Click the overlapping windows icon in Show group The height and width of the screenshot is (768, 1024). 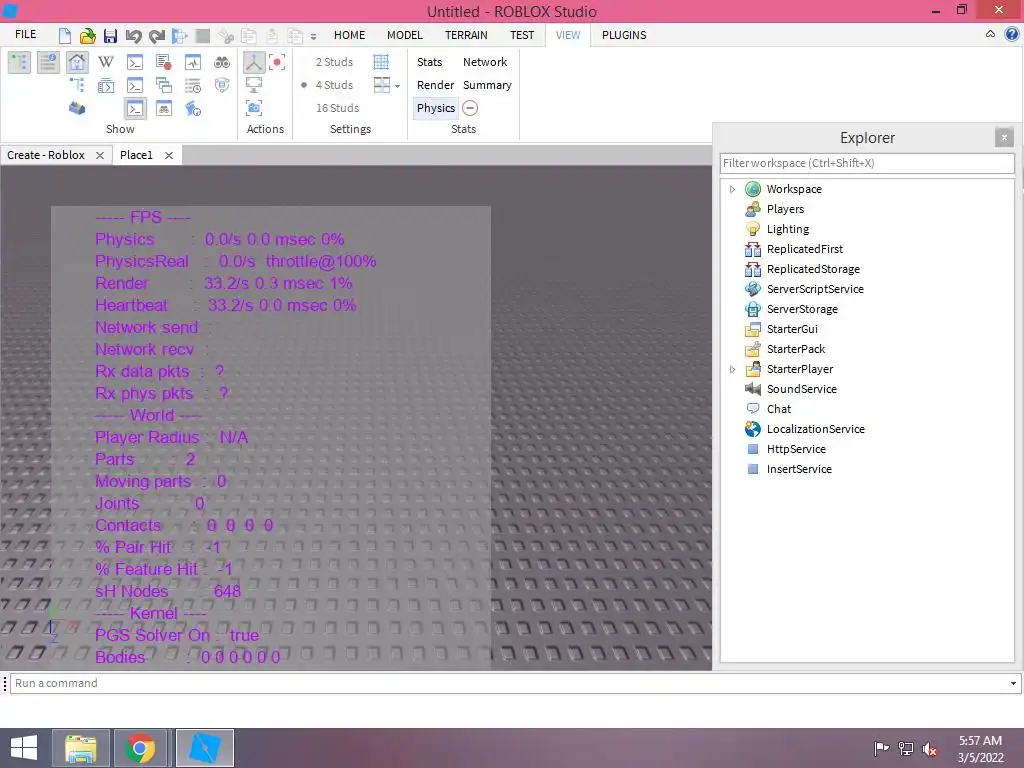pos(163,85)
